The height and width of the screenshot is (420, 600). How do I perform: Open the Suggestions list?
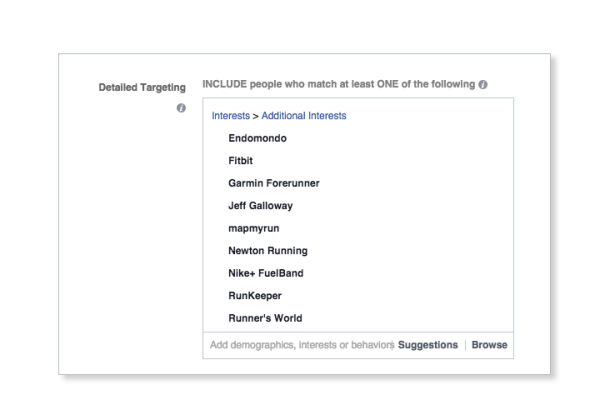click(428, 345)
